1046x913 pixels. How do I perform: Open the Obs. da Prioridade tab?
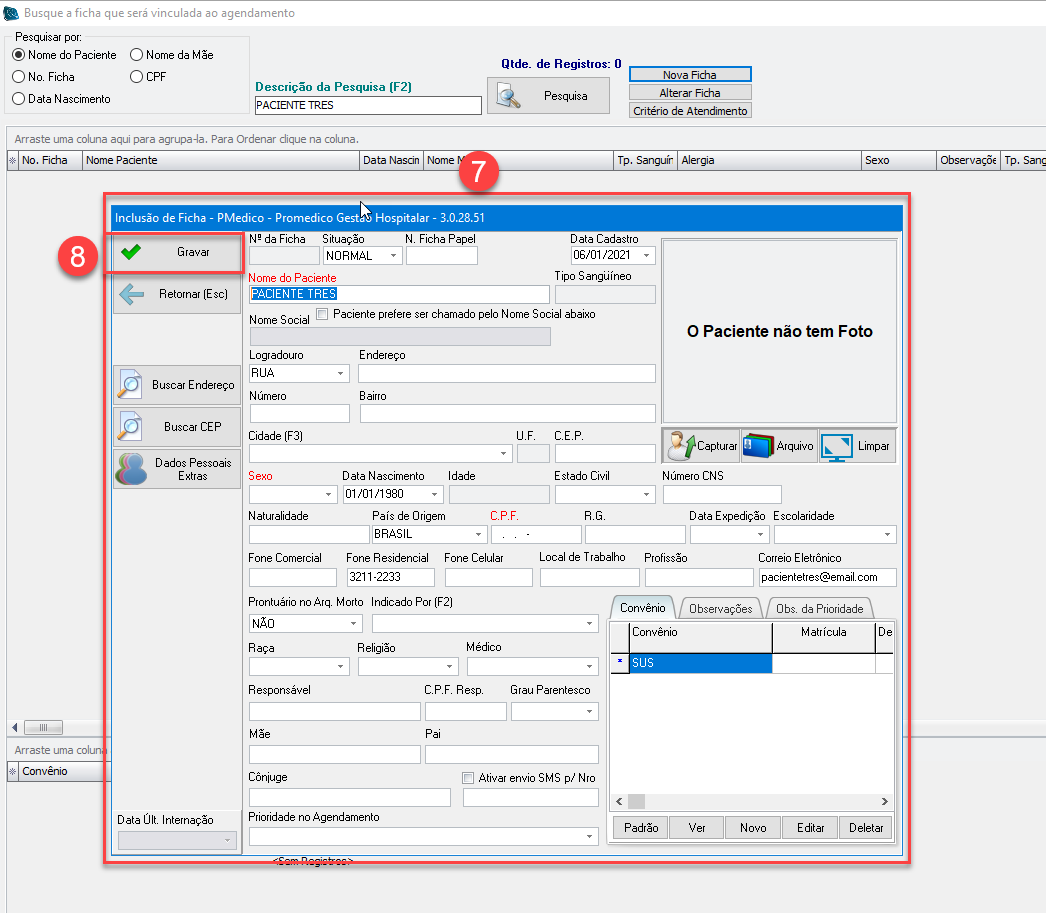coord(820,608)
